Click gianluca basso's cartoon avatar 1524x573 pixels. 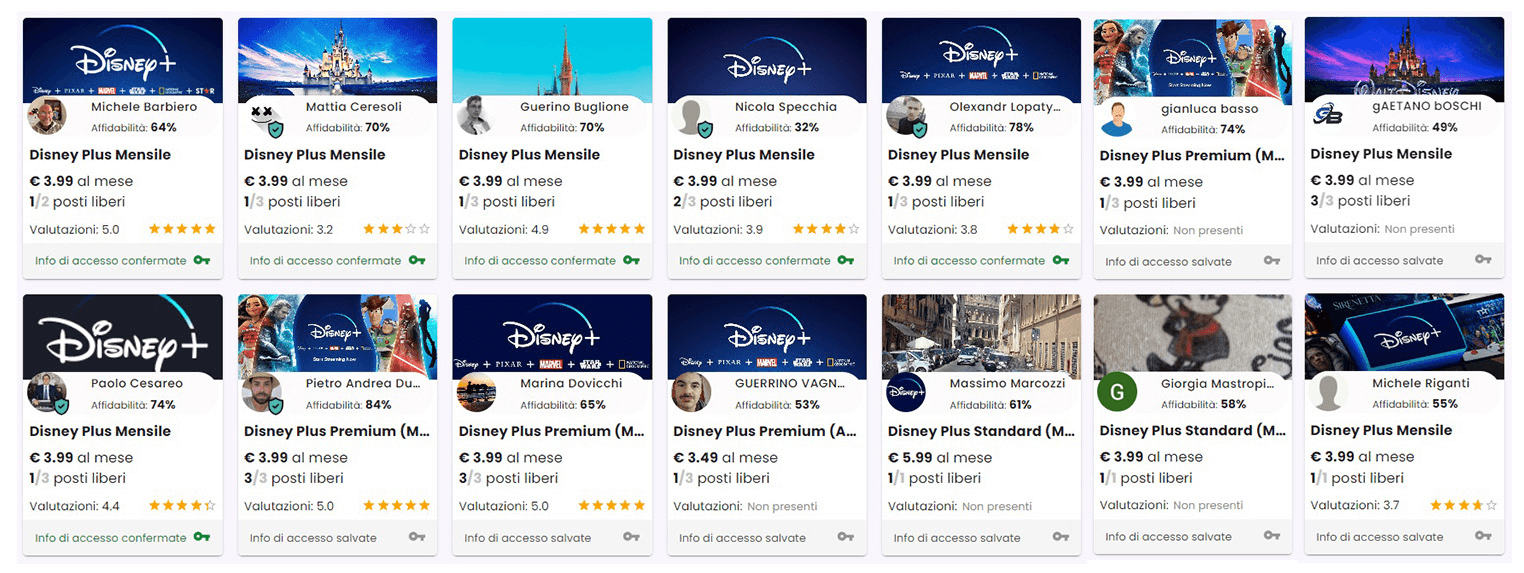pyautogui.click(x=1117, y=118)
